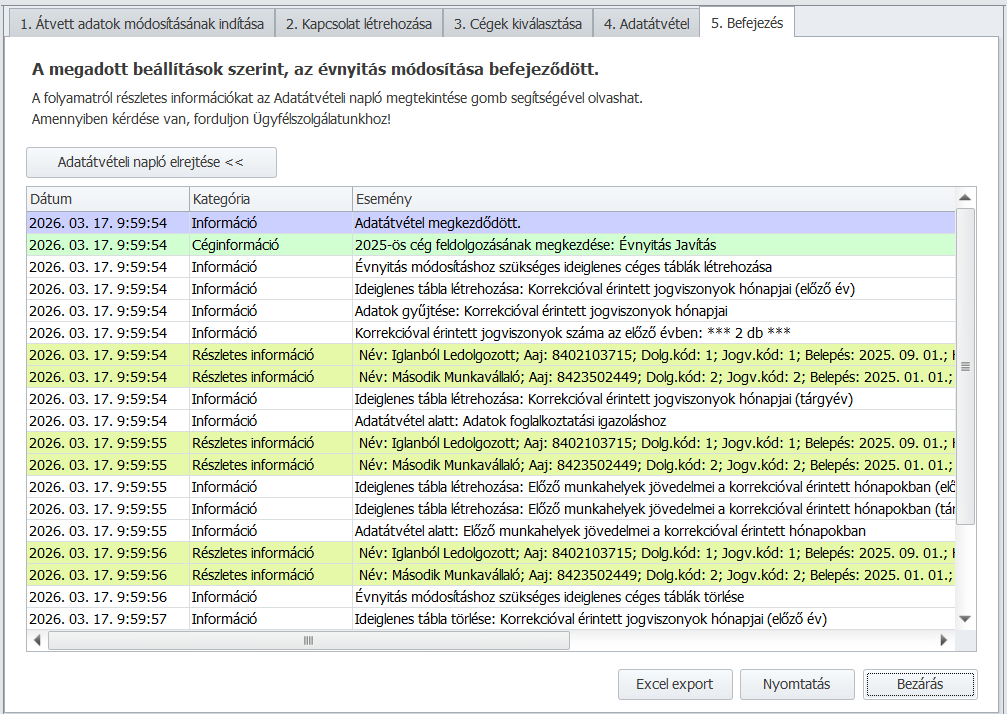Click the vertical scrollbar's down arrow

tap(965, 619)
